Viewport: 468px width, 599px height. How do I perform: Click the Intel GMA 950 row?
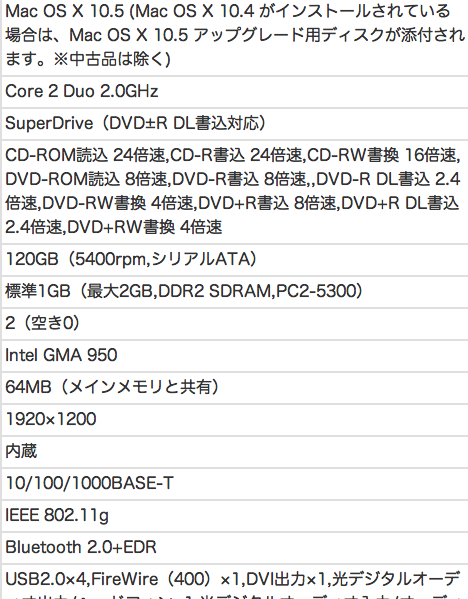pos(235,356)
